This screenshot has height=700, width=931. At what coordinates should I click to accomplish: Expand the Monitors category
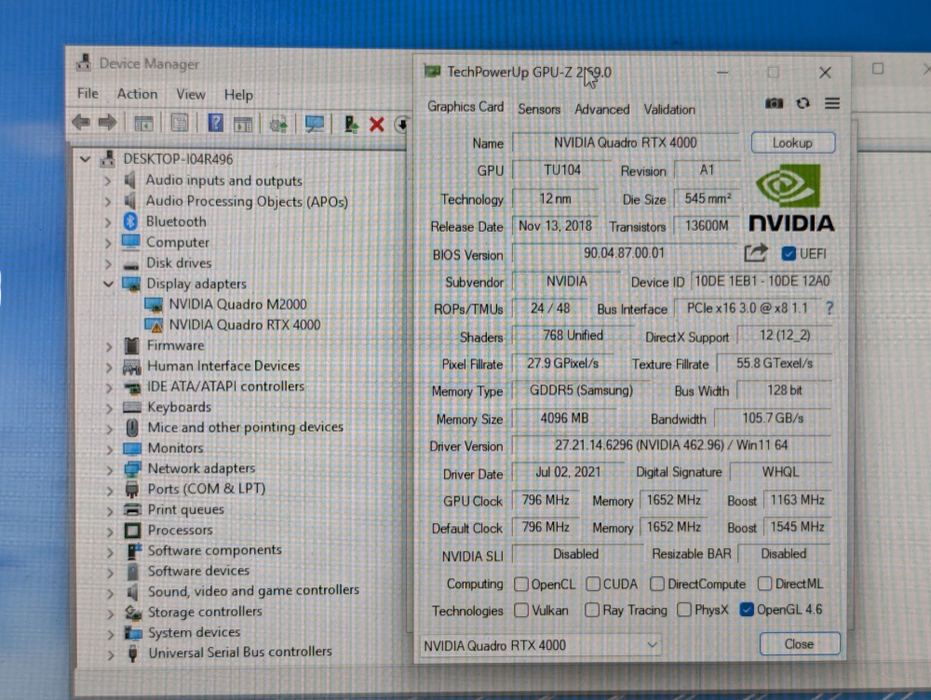pos(109,449)
